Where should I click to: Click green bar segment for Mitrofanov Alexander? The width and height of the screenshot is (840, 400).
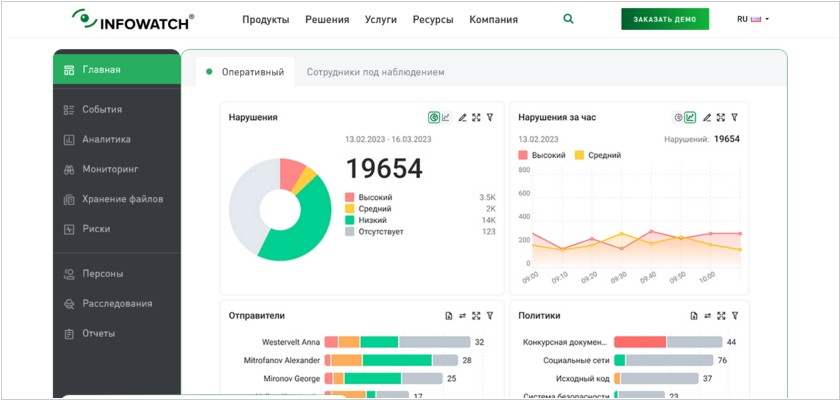coord(397,360)
